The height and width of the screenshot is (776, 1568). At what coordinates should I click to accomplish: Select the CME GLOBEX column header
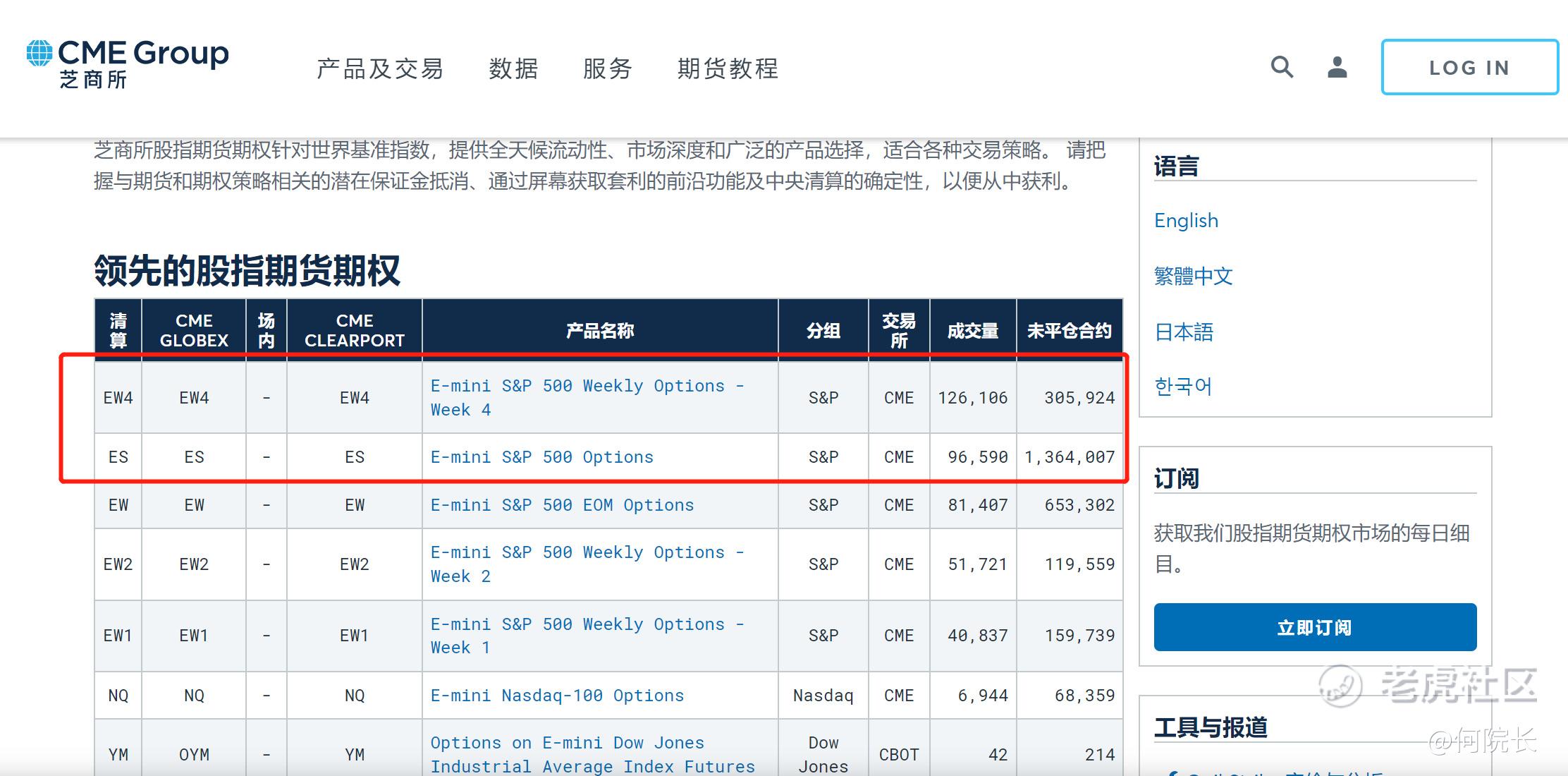coord(194,331)
